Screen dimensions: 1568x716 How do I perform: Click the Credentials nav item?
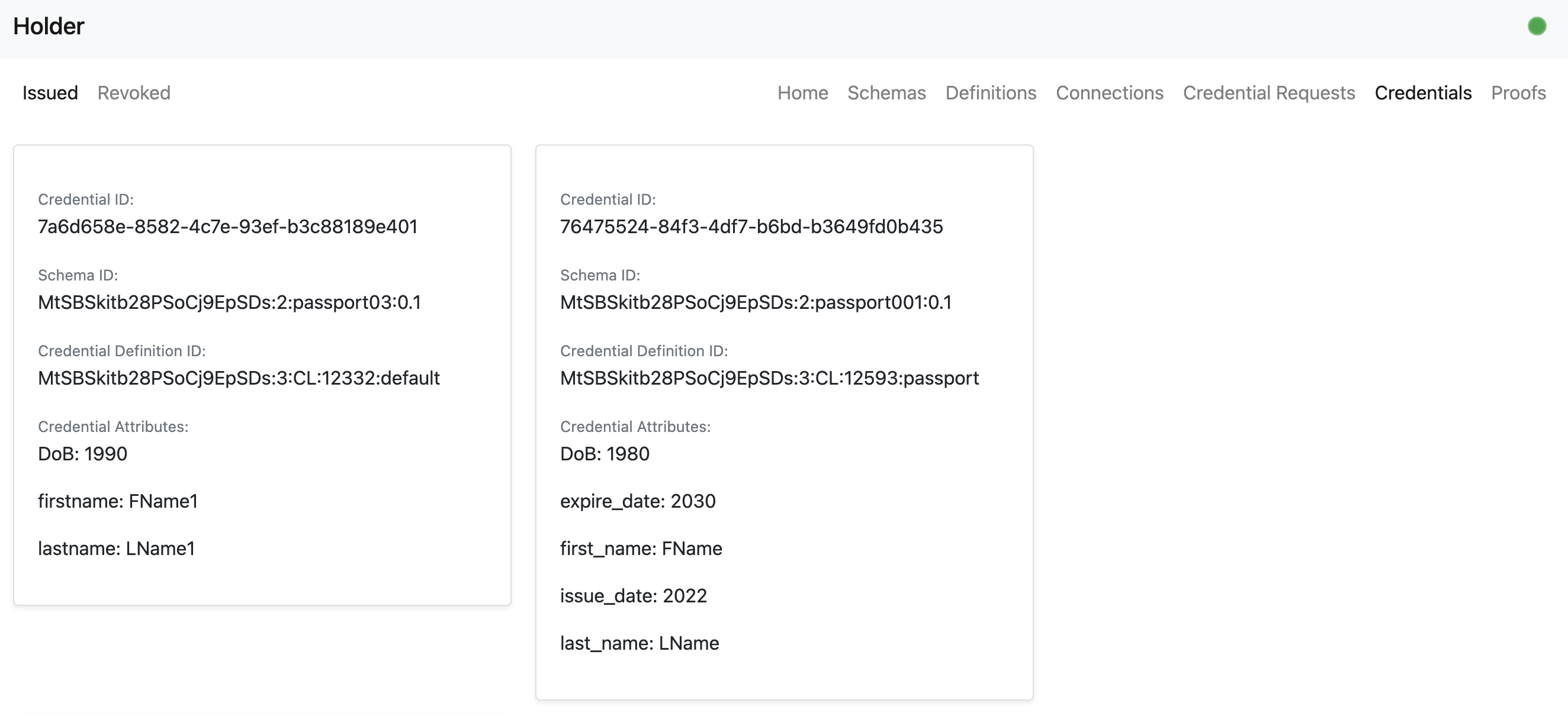coord(1422,92)
